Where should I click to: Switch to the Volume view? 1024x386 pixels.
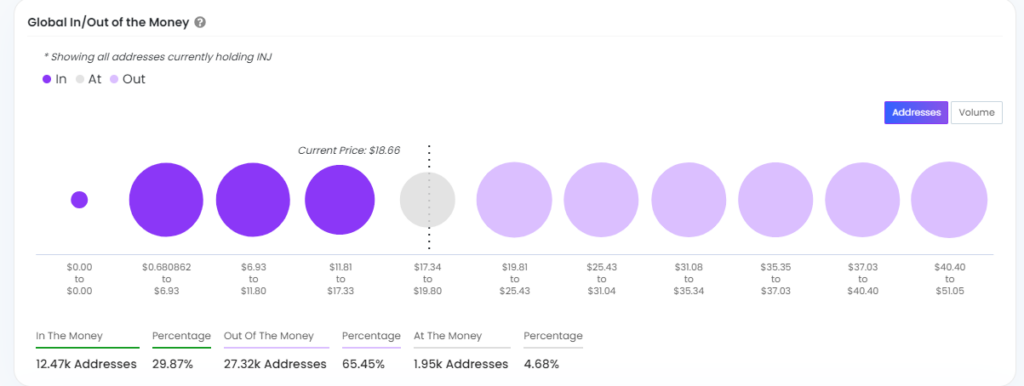tap(976, 112)
